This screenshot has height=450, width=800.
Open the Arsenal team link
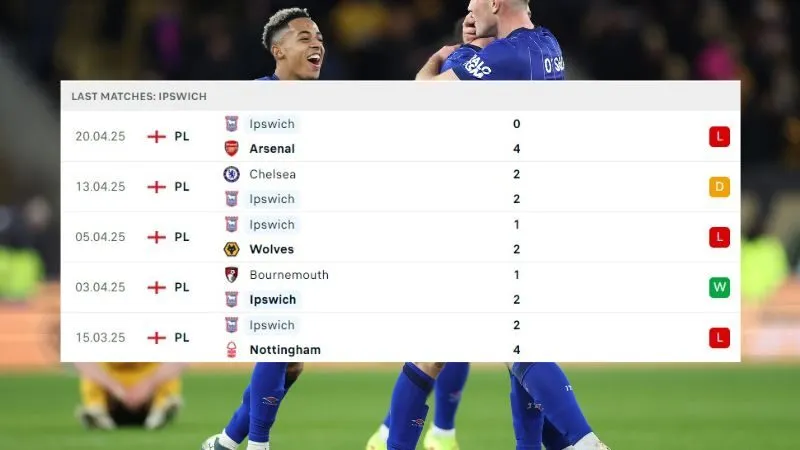click(272, 149)
